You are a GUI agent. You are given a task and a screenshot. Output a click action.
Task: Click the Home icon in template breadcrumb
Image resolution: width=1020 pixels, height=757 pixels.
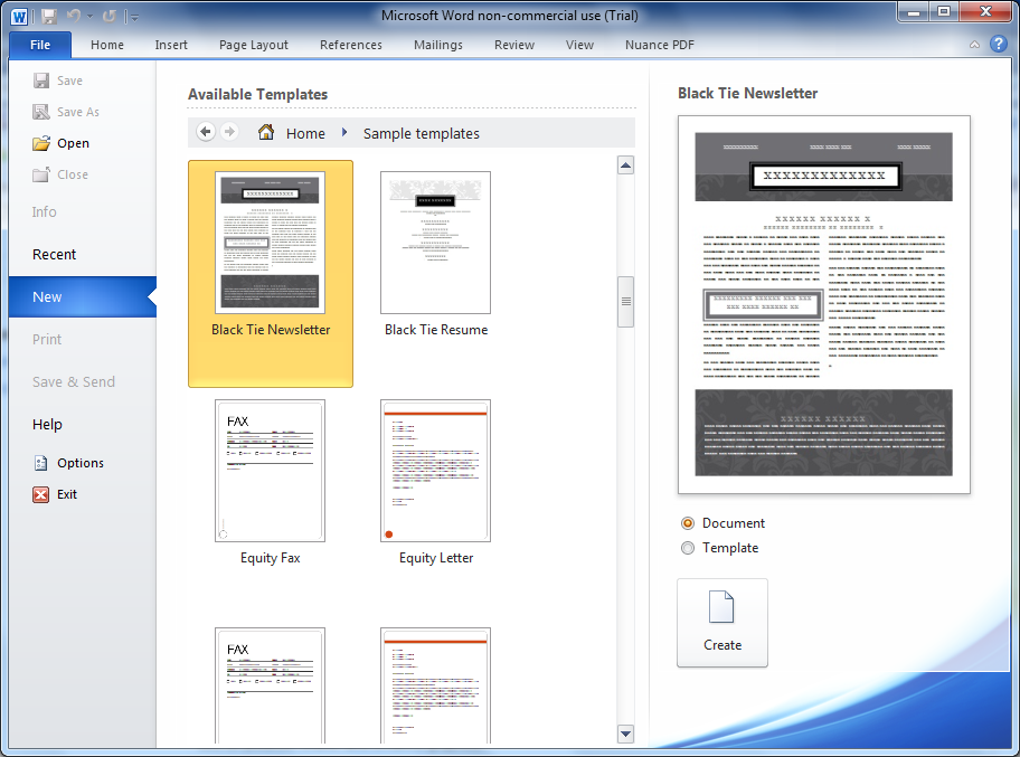point(266,133)
